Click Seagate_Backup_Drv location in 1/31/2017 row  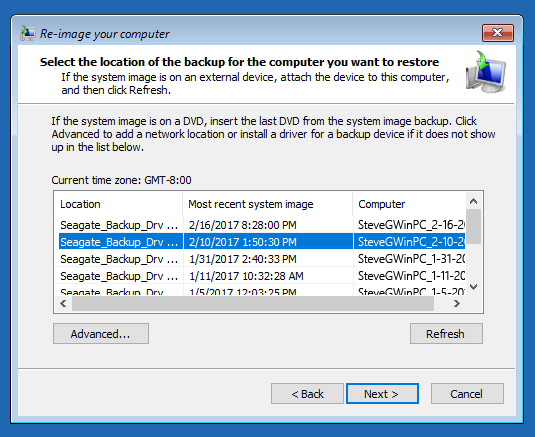tap(119, 259)
